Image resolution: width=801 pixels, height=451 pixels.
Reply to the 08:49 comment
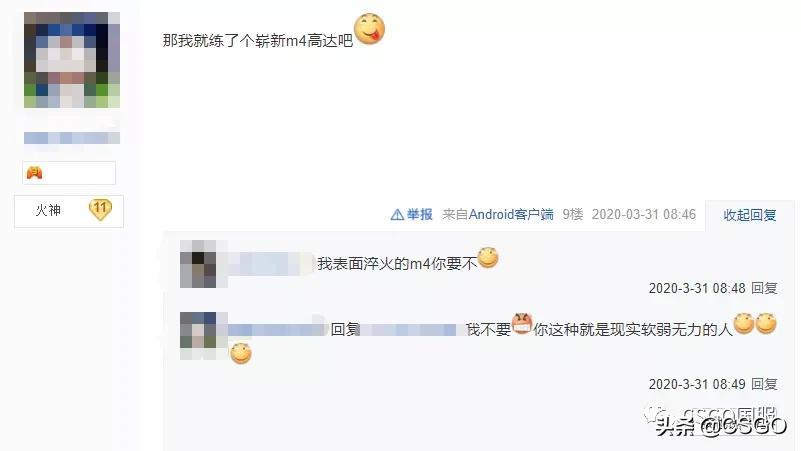(x=764, y=384)
